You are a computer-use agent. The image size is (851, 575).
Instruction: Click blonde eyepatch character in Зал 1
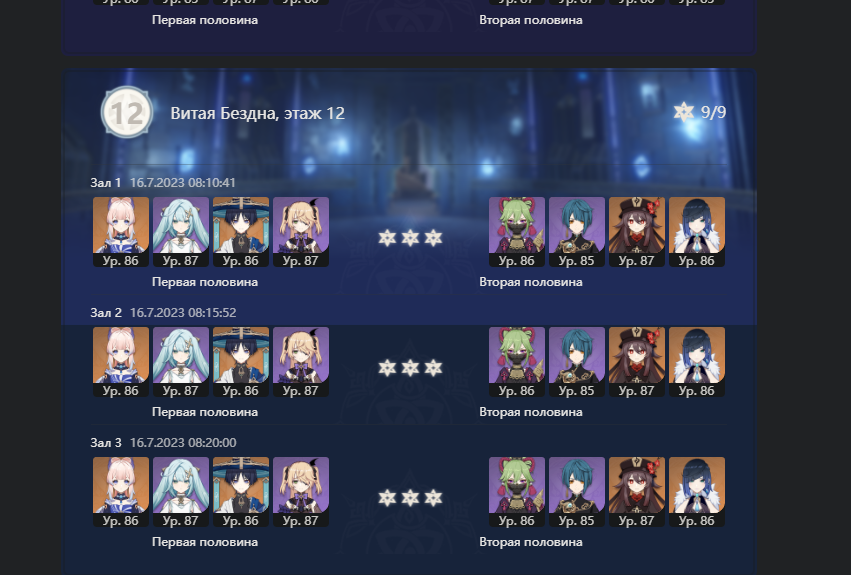tap(301, 232)
